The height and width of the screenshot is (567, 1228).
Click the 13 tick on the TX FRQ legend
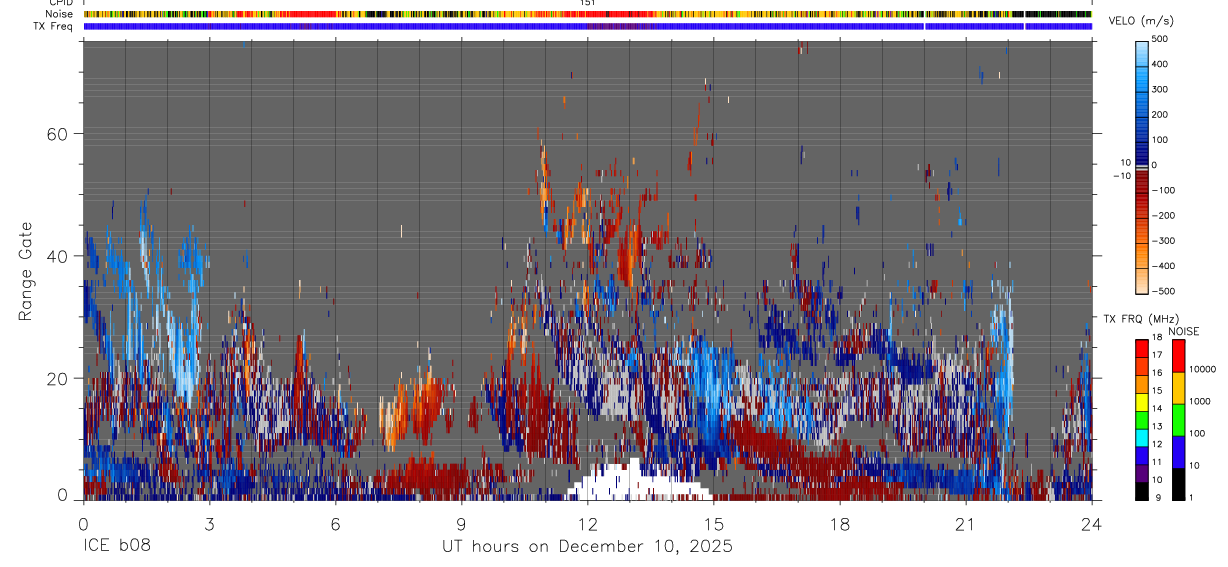1157,426
